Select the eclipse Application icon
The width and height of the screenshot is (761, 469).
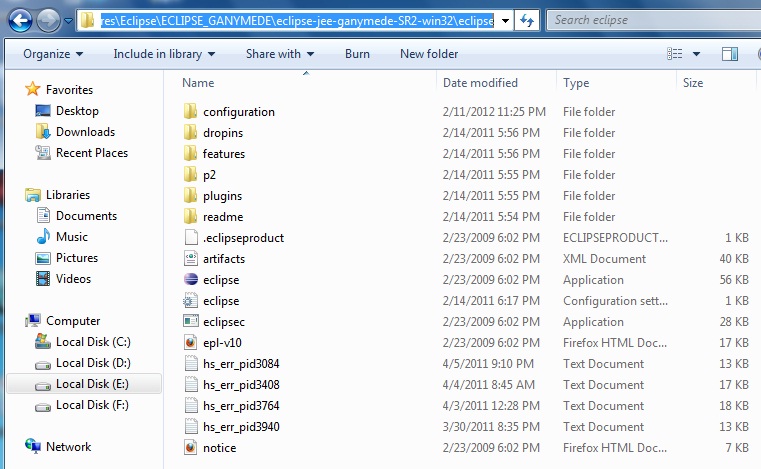click(191, 279)
